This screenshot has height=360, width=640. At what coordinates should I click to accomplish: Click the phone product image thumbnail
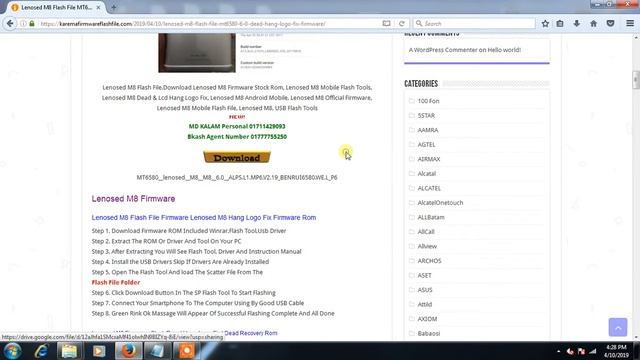197,53
